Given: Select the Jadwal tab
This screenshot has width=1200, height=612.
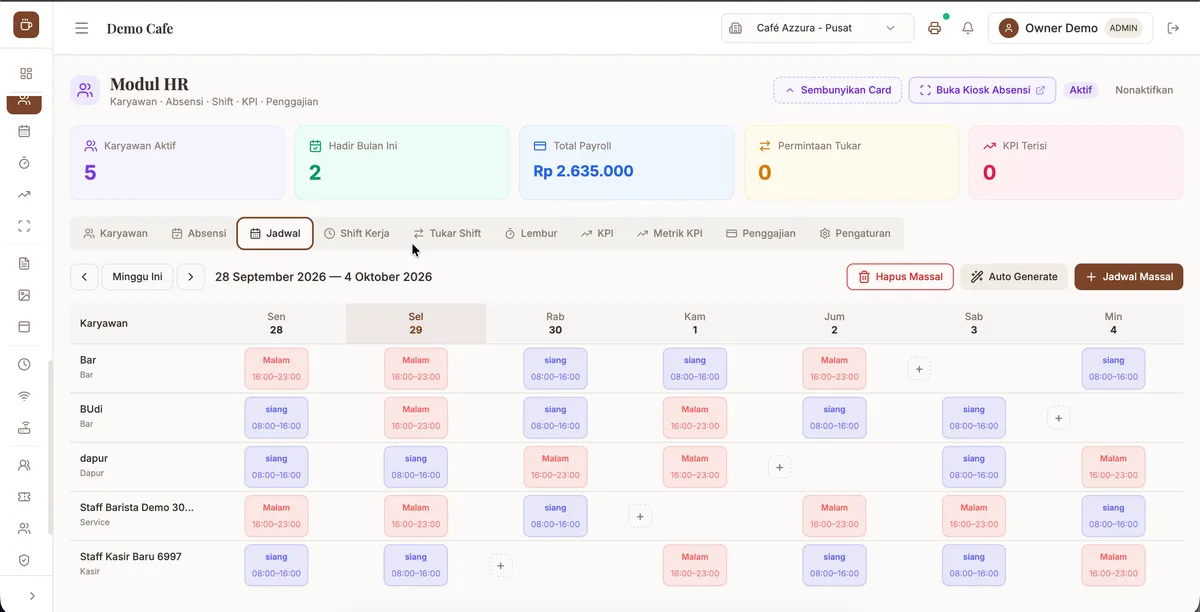Looking at the screenshot, I should point(275,233).
